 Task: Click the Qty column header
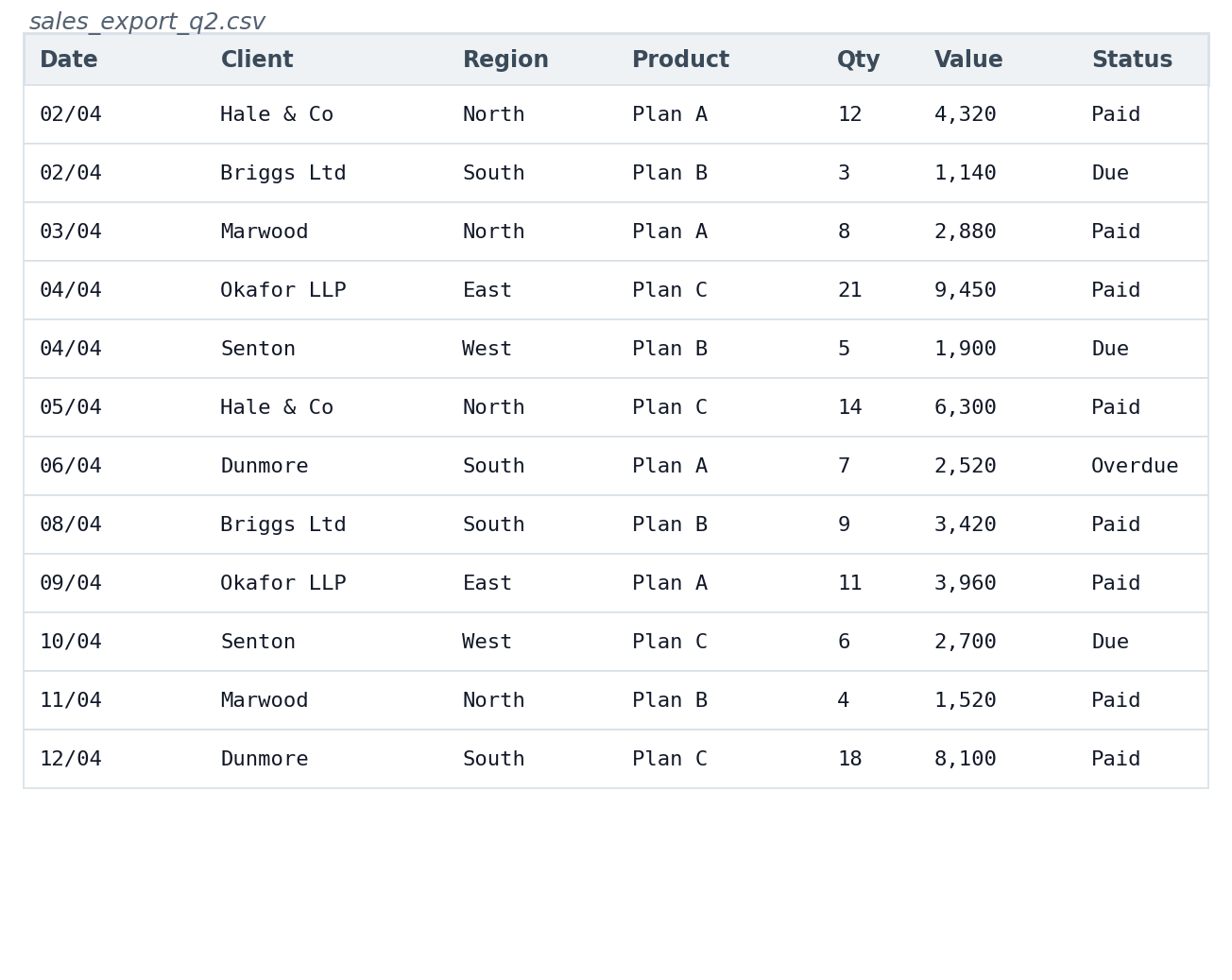(858, 60)
